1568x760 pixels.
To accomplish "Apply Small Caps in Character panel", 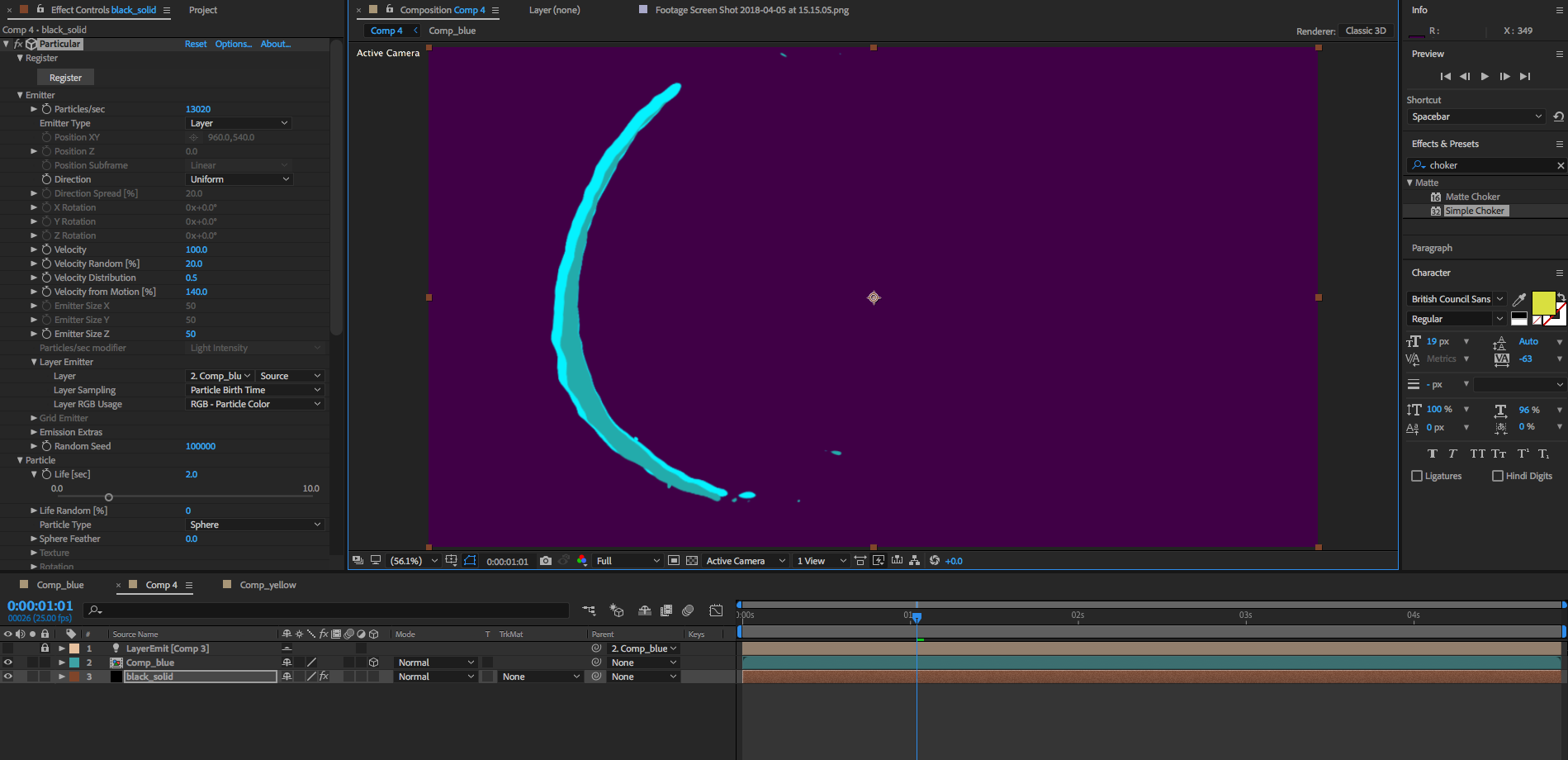I will tap(1499, 454).
